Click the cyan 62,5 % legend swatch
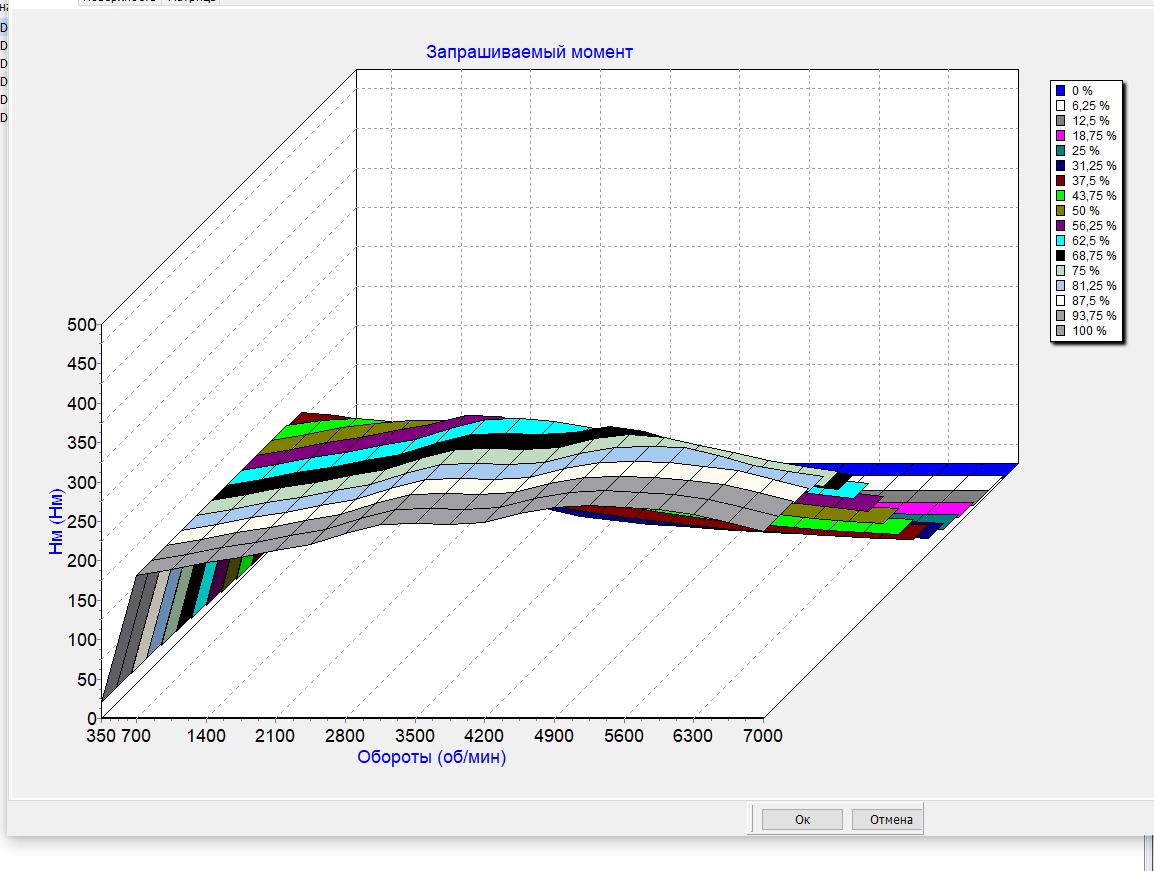This screenshot has height=871, width=1154. coord(1061,240)
